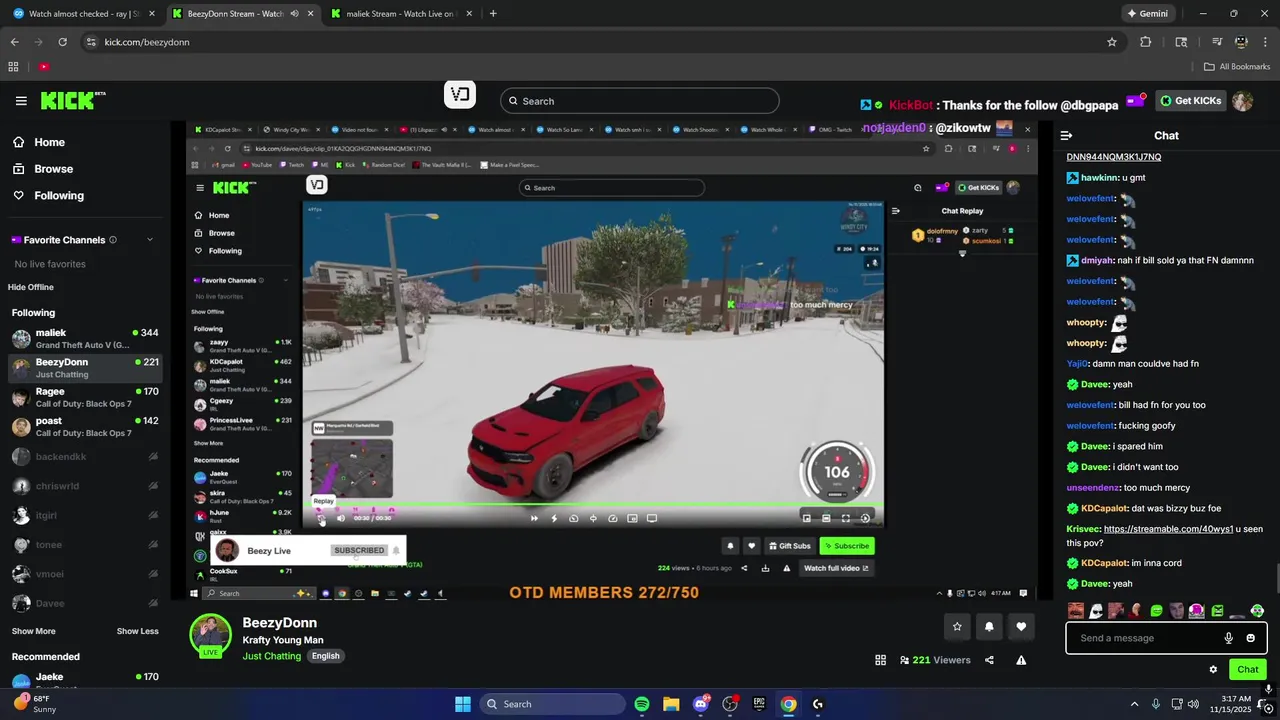Go back in Chrome
Screen dimensions: 1280x720
tap(15, 42)
